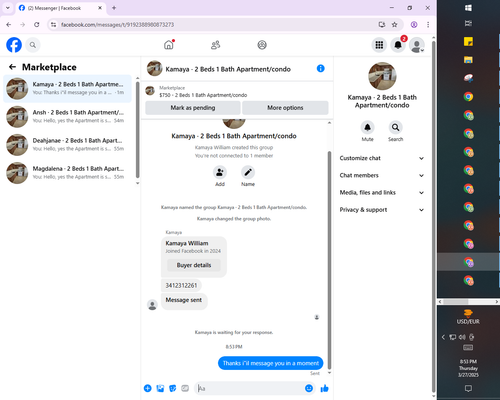This screenshot has height=400, width=500.
Task: Attach a file with the photo icon
Action: click(160, 388)
